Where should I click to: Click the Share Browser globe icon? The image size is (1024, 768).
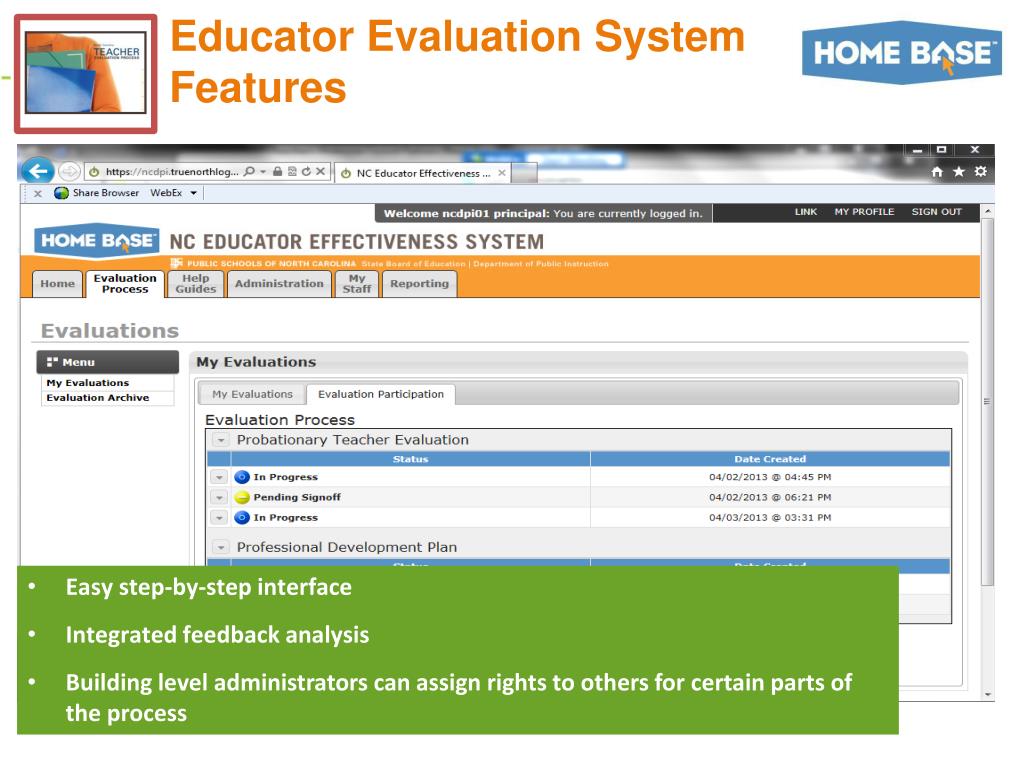pos(61,193)
